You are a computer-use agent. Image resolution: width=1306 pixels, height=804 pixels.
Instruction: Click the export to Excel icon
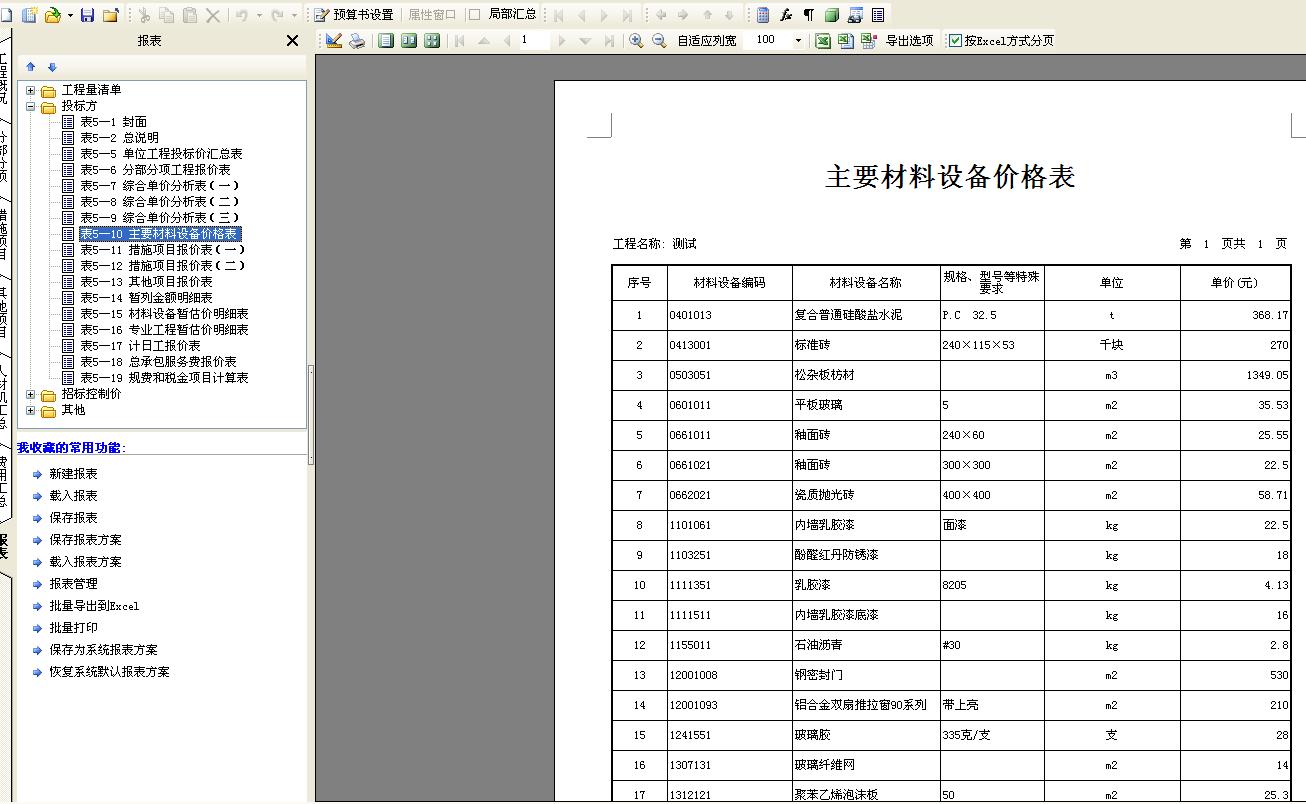pyautogui.click(x=822, y=40)
